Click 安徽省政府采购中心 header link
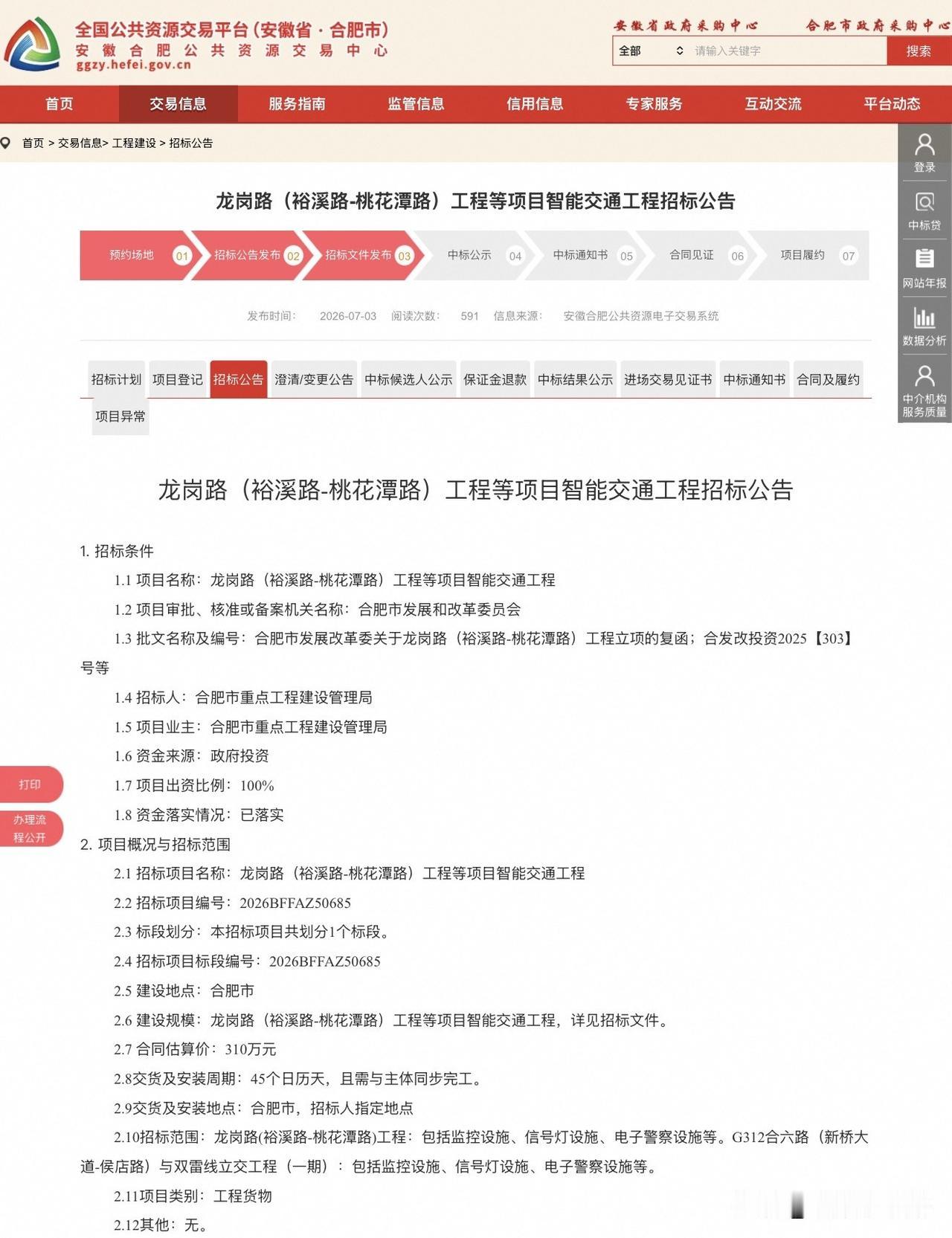The image size is (952, 1238). click(x=686, y=25)
